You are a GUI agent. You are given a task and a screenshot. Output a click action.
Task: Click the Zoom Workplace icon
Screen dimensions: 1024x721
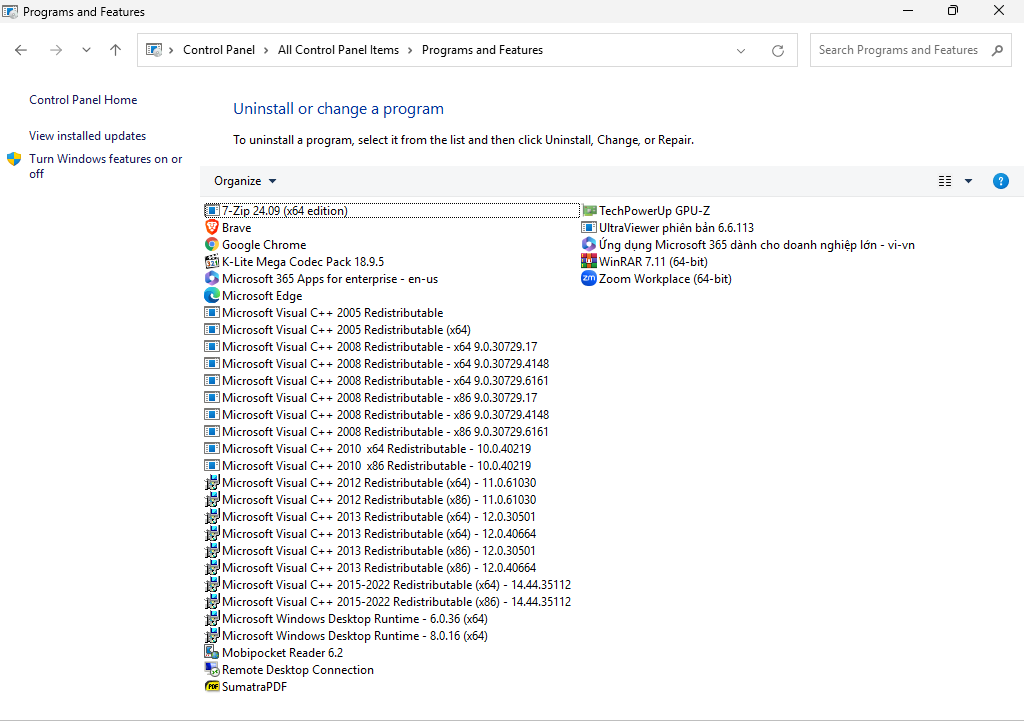pos(589,279)
